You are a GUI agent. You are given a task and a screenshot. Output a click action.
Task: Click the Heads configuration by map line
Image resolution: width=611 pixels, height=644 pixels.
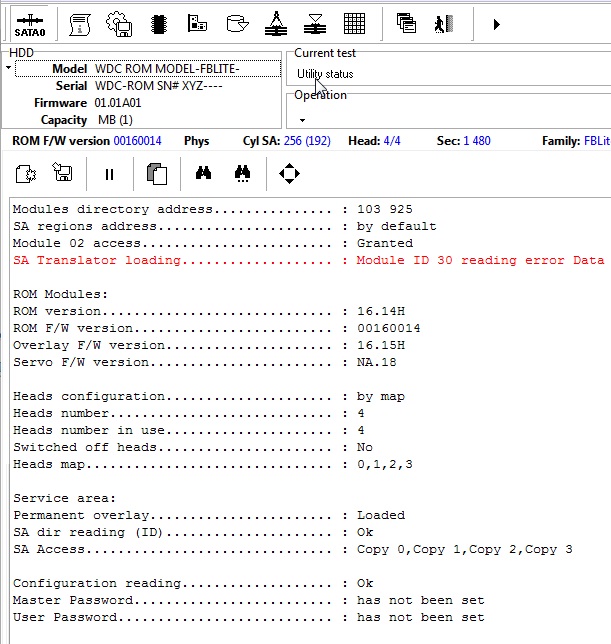[x=209, y=396]
